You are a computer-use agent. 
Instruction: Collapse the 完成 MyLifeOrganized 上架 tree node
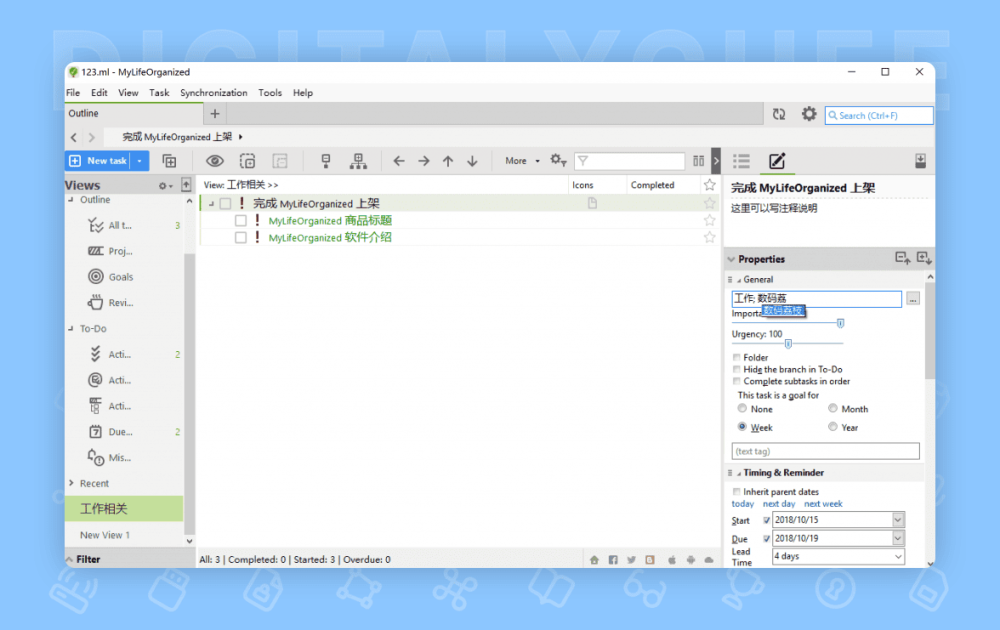pyautogui.click(x=211, y=204)
